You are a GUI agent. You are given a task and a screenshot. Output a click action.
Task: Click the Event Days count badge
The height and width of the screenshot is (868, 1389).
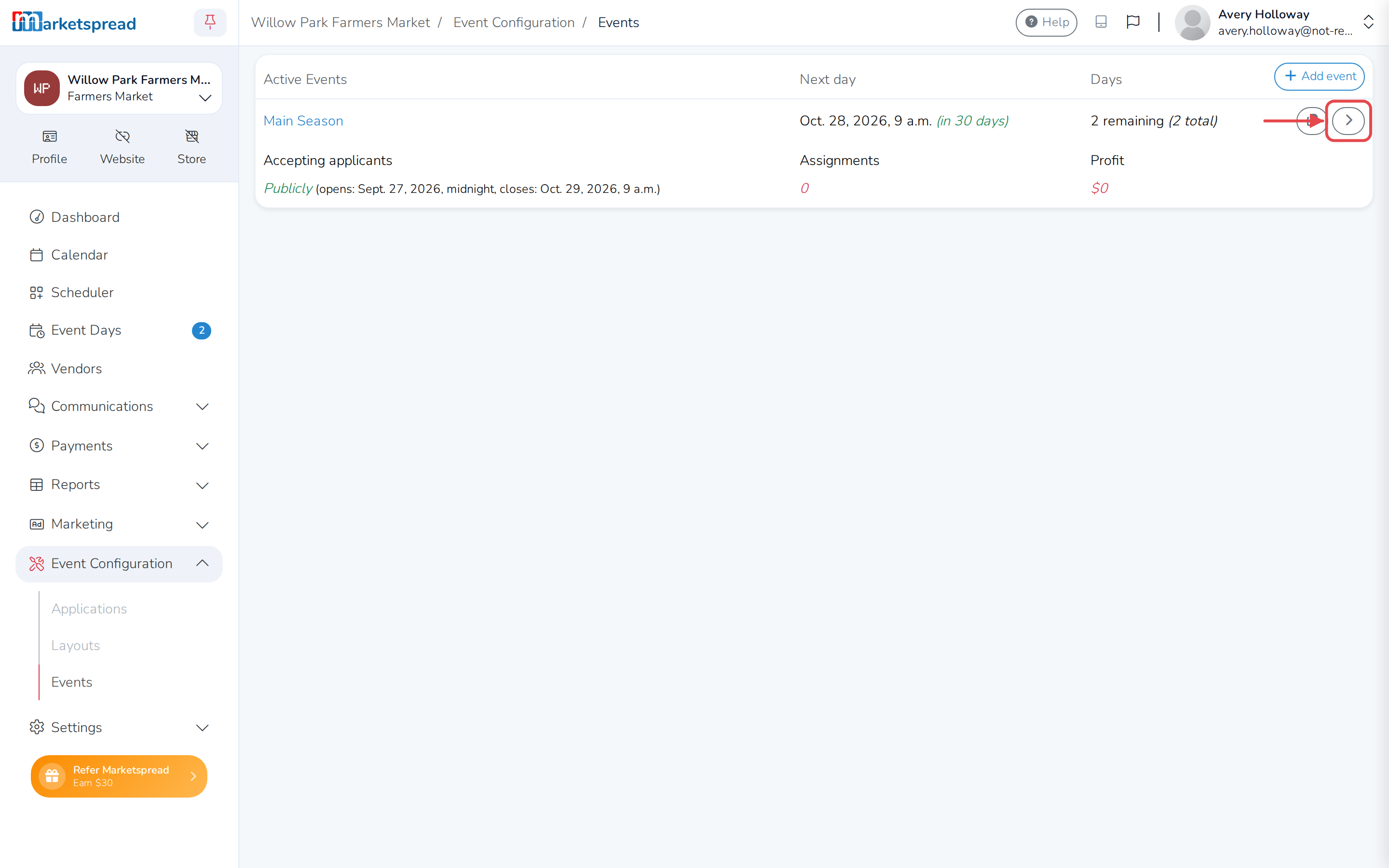point(202,330)
